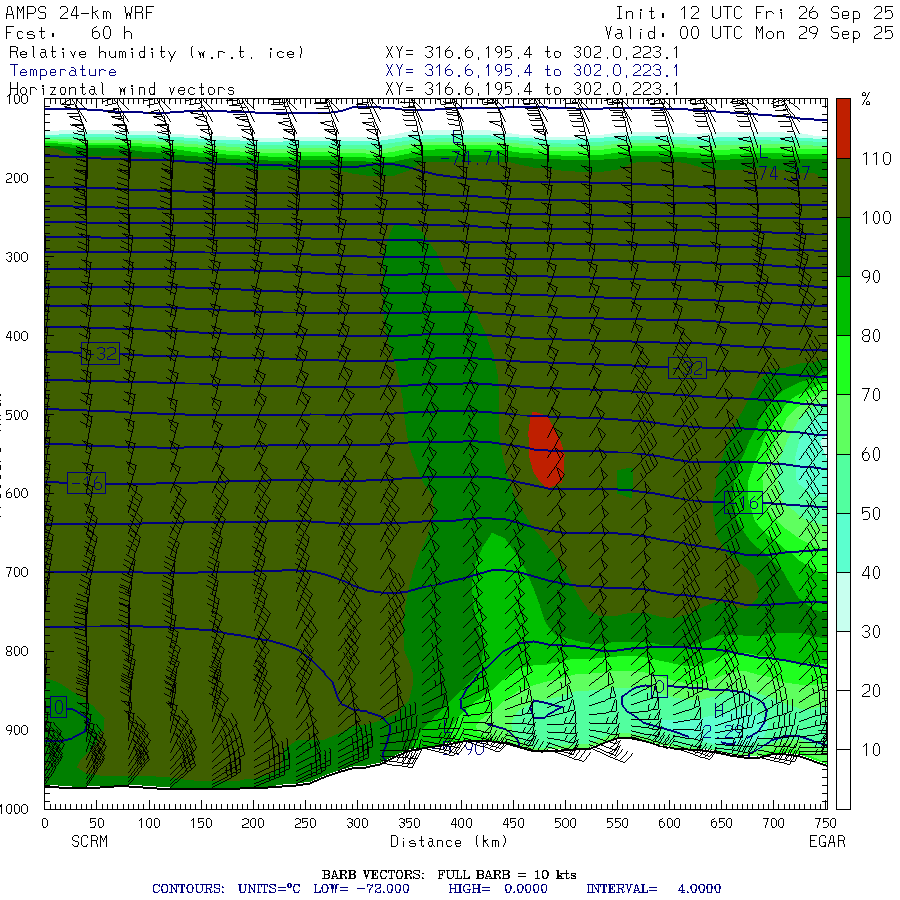
Task: Select the Init 12 UTC Fri 26 Sep timestamp
Action: tap(754, 14)
